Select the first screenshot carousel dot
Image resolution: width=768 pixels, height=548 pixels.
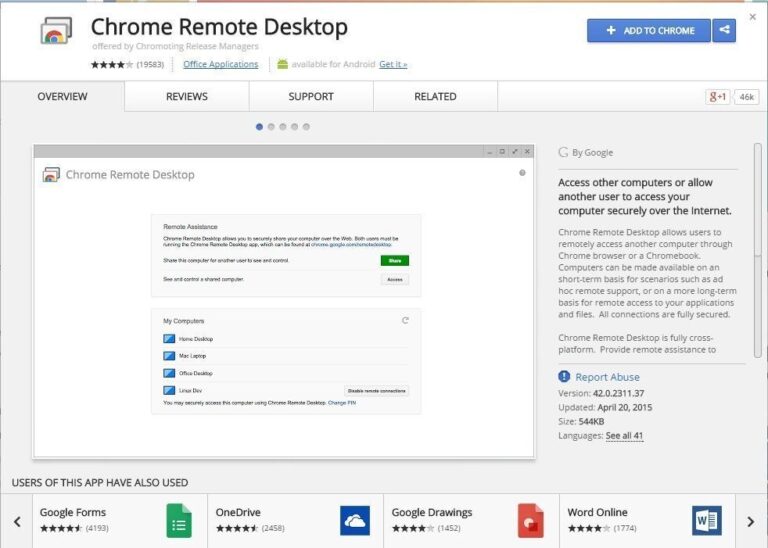point(259,127)
